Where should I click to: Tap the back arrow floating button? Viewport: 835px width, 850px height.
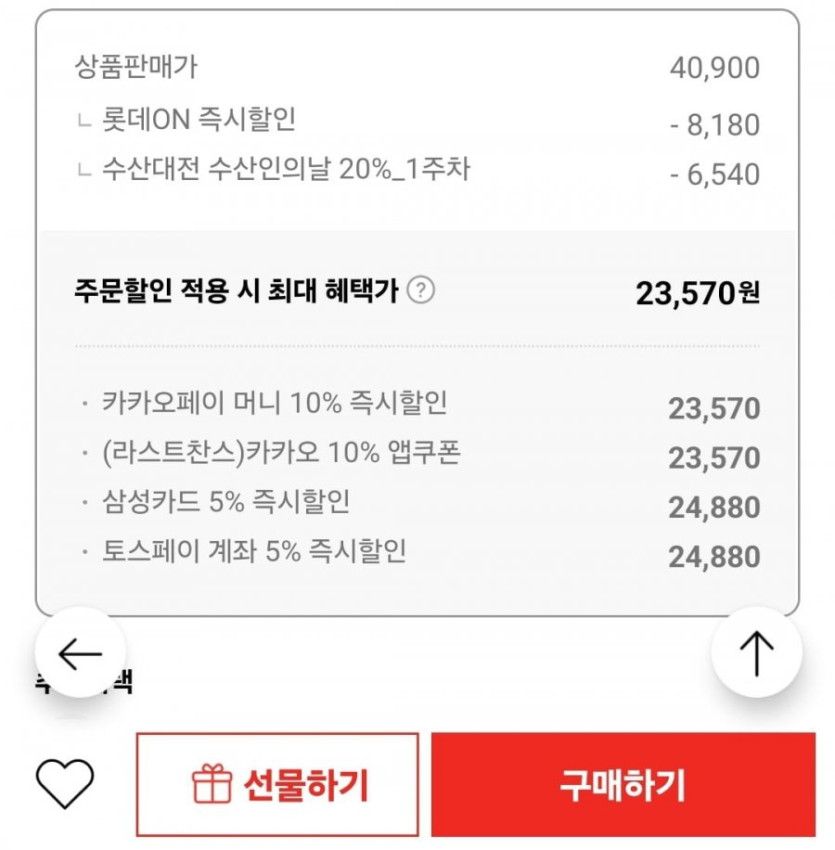[80, 653]
